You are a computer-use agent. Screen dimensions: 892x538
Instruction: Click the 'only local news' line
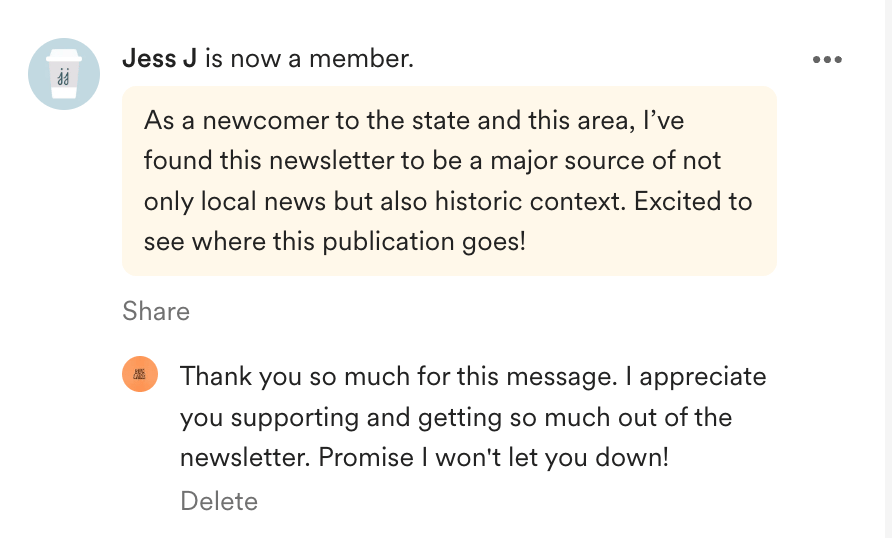[448, 201]
